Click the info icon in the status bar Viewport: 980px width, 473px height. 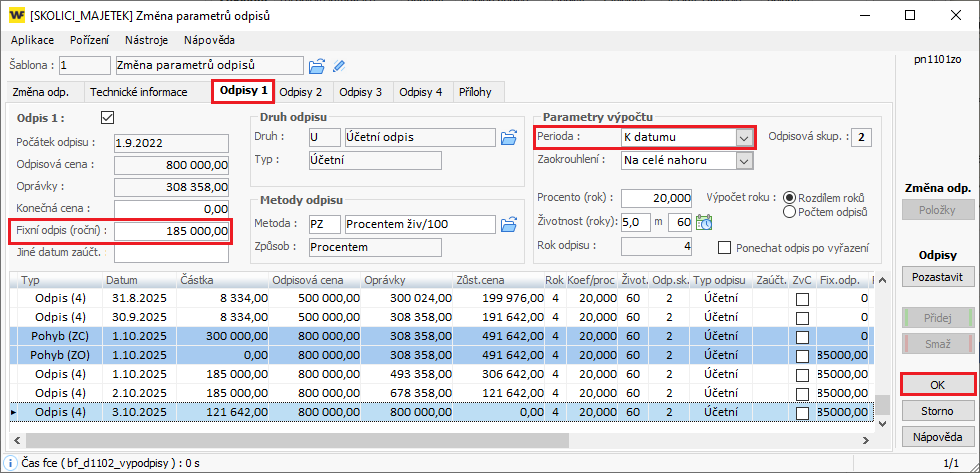pyautogui.click(x=11, y=461)
